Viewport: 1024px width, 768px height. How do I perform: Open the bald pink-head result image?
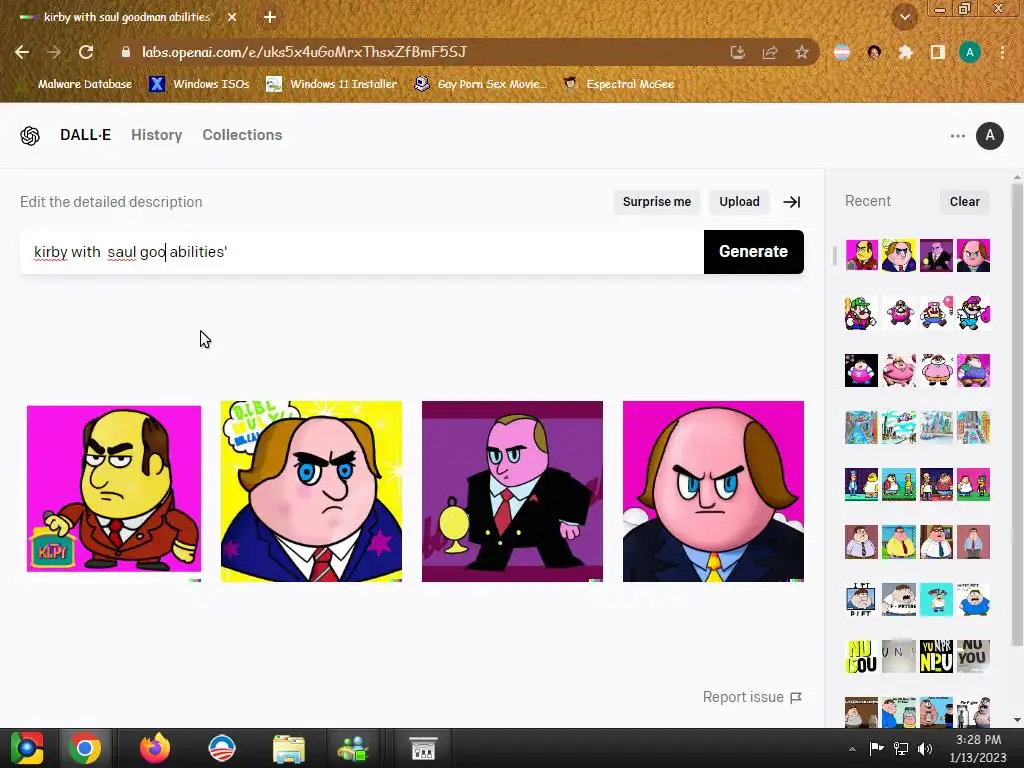[713, 491]
